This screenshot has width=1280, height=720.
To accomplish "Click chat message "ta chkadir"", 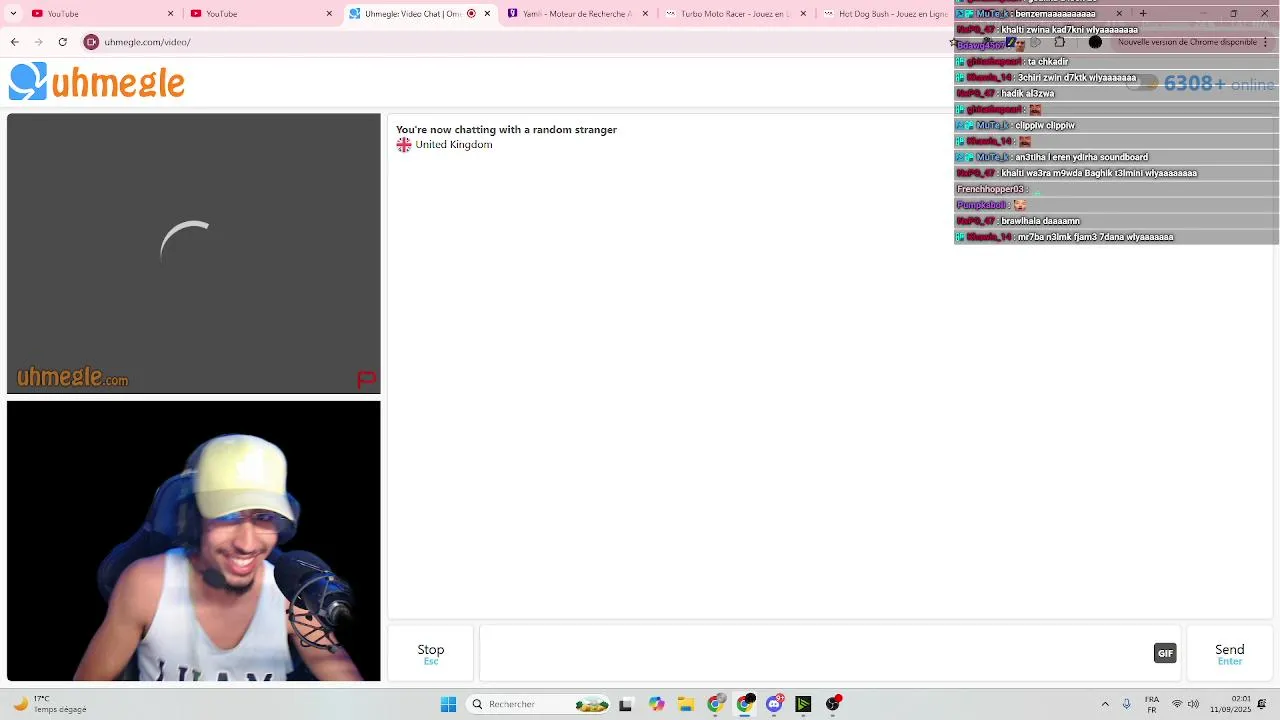I will tap(1047, 62).
